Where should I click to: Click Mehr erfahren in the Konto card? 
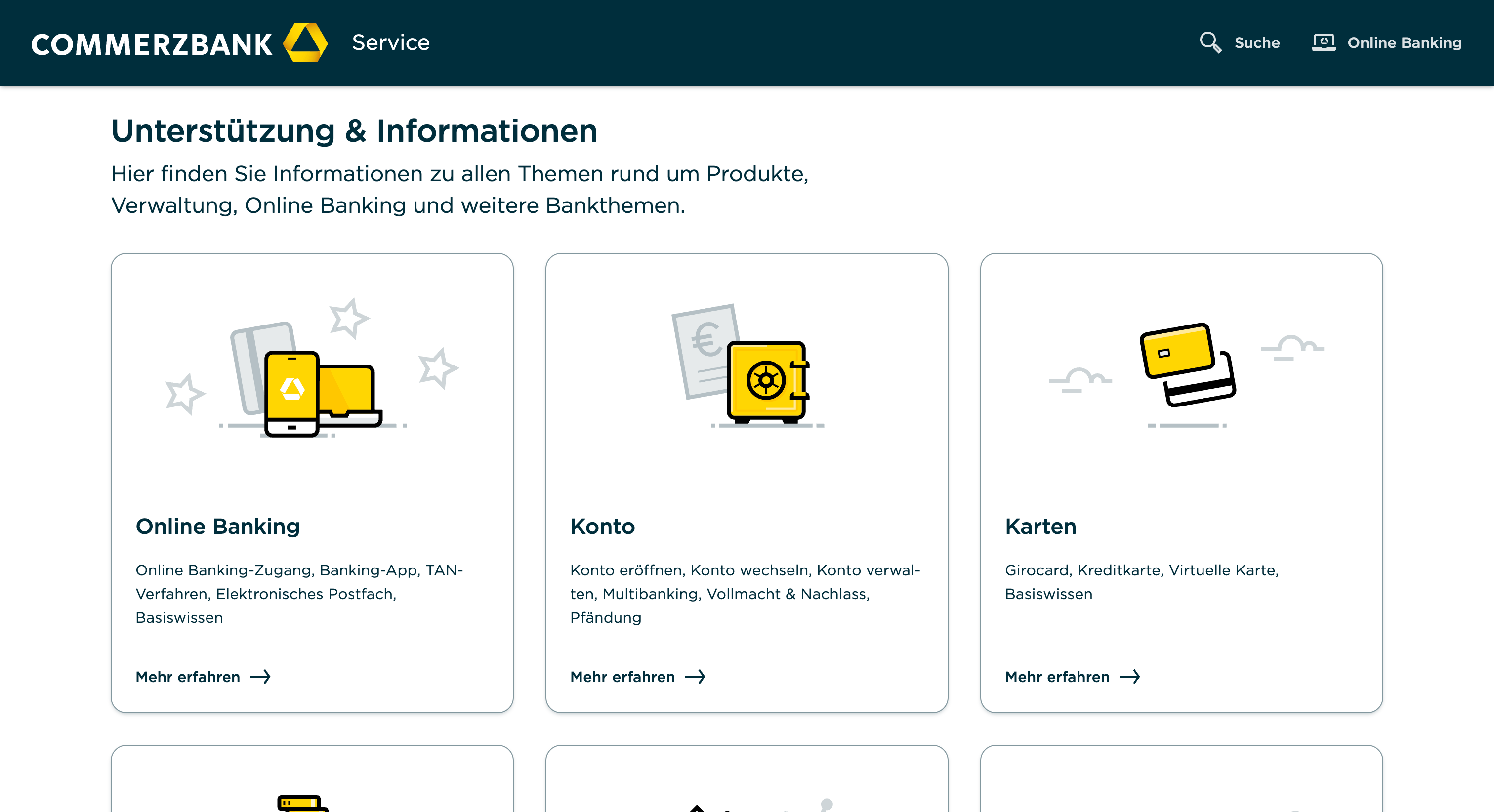[x=622, y=677]
